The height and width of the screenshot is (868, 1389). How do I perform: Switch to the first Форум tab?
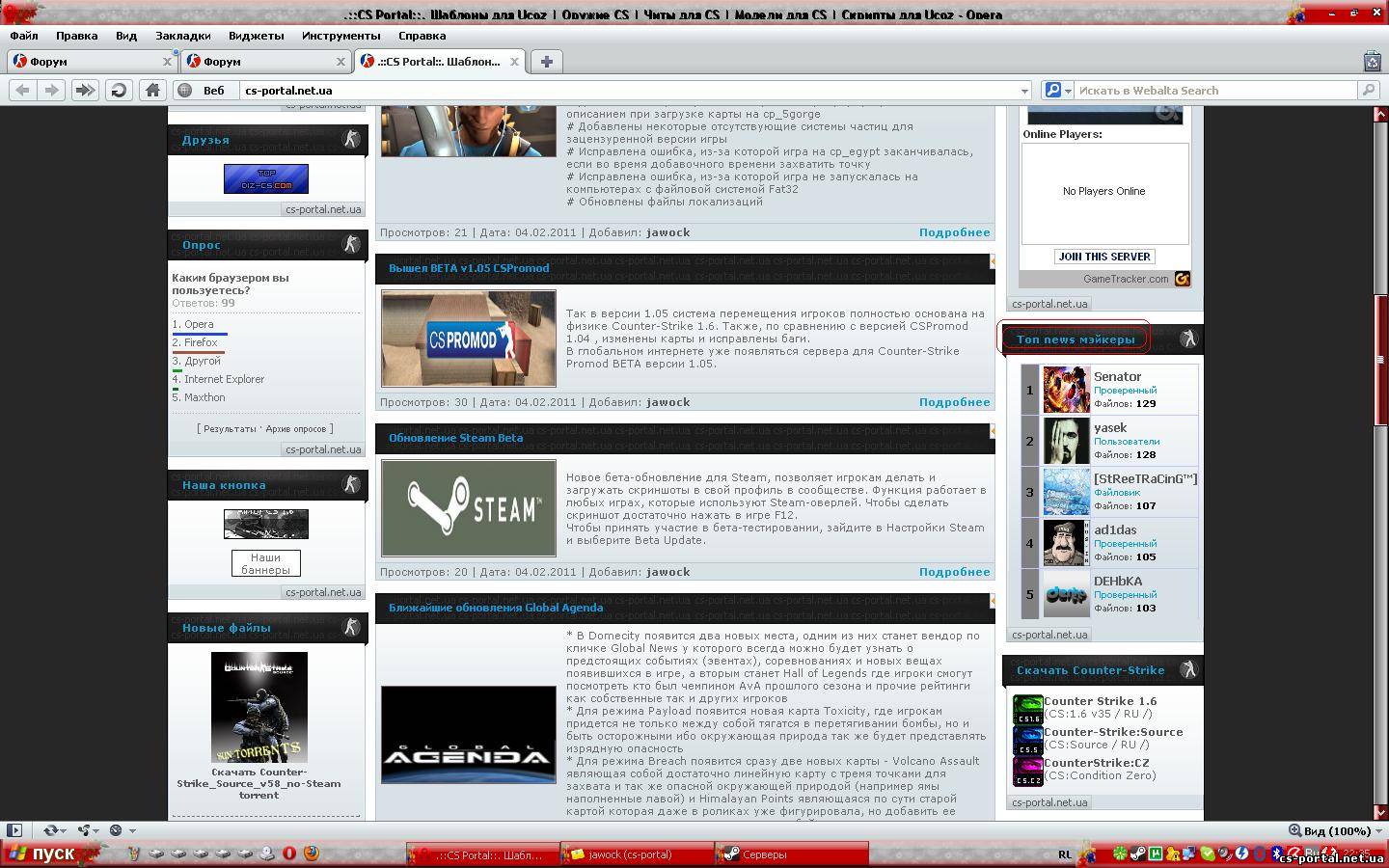(x=93, y=61)
